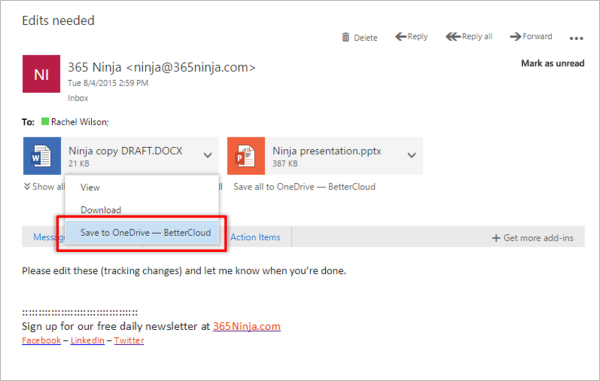Expand the Ninja presentation.pptx dropdown arrow
The width and height of the screenshot is (600, 381).
click(x=412, y=155)
